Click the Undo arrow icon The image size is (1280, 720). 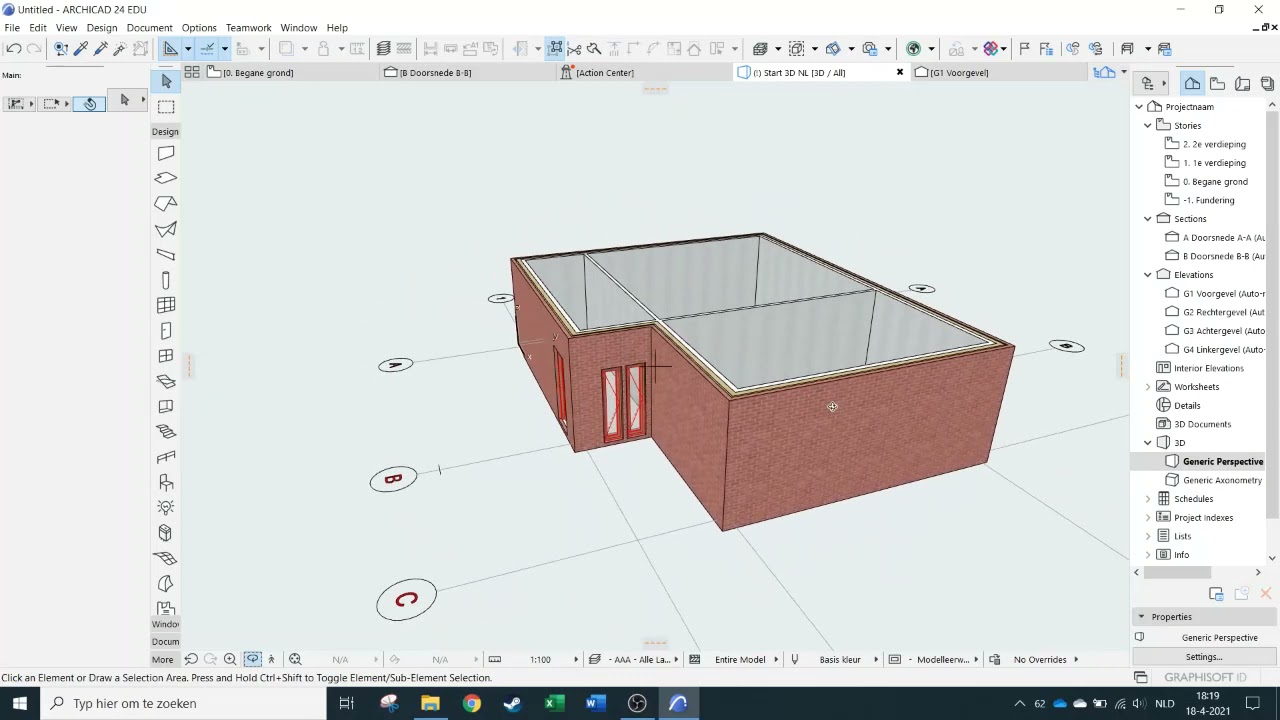(x=14, y=48)
